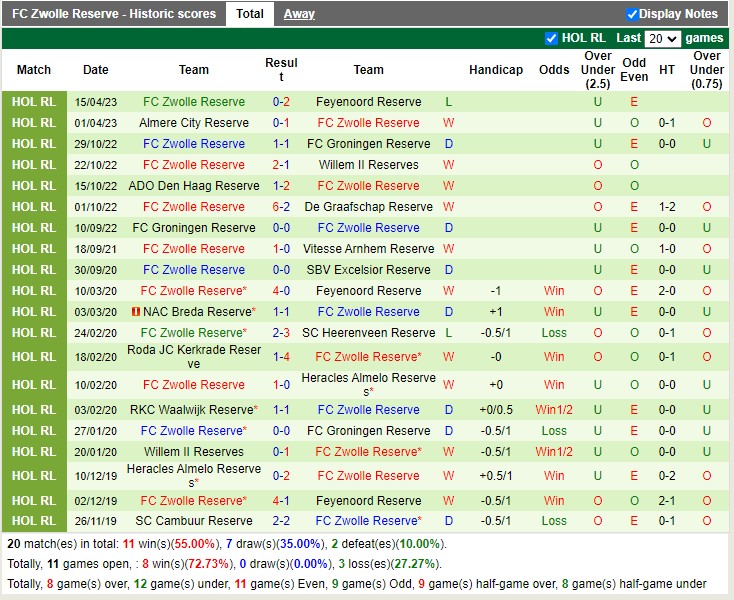Click Willem II Reserves on 20/01/20
The width and height of the screenshot is (734, 600).
pyautogui.click(x=194, y=452)
